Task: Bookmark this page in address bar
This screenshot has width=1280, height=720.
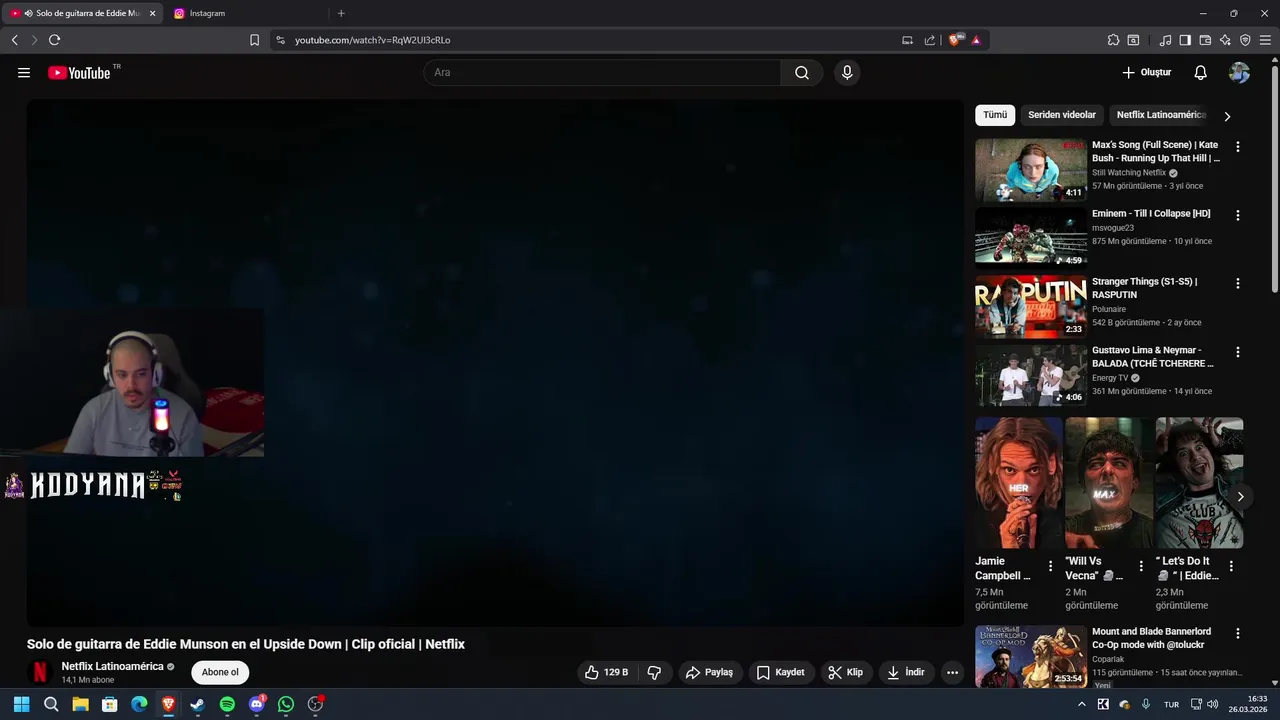Action: pos(254,40)
